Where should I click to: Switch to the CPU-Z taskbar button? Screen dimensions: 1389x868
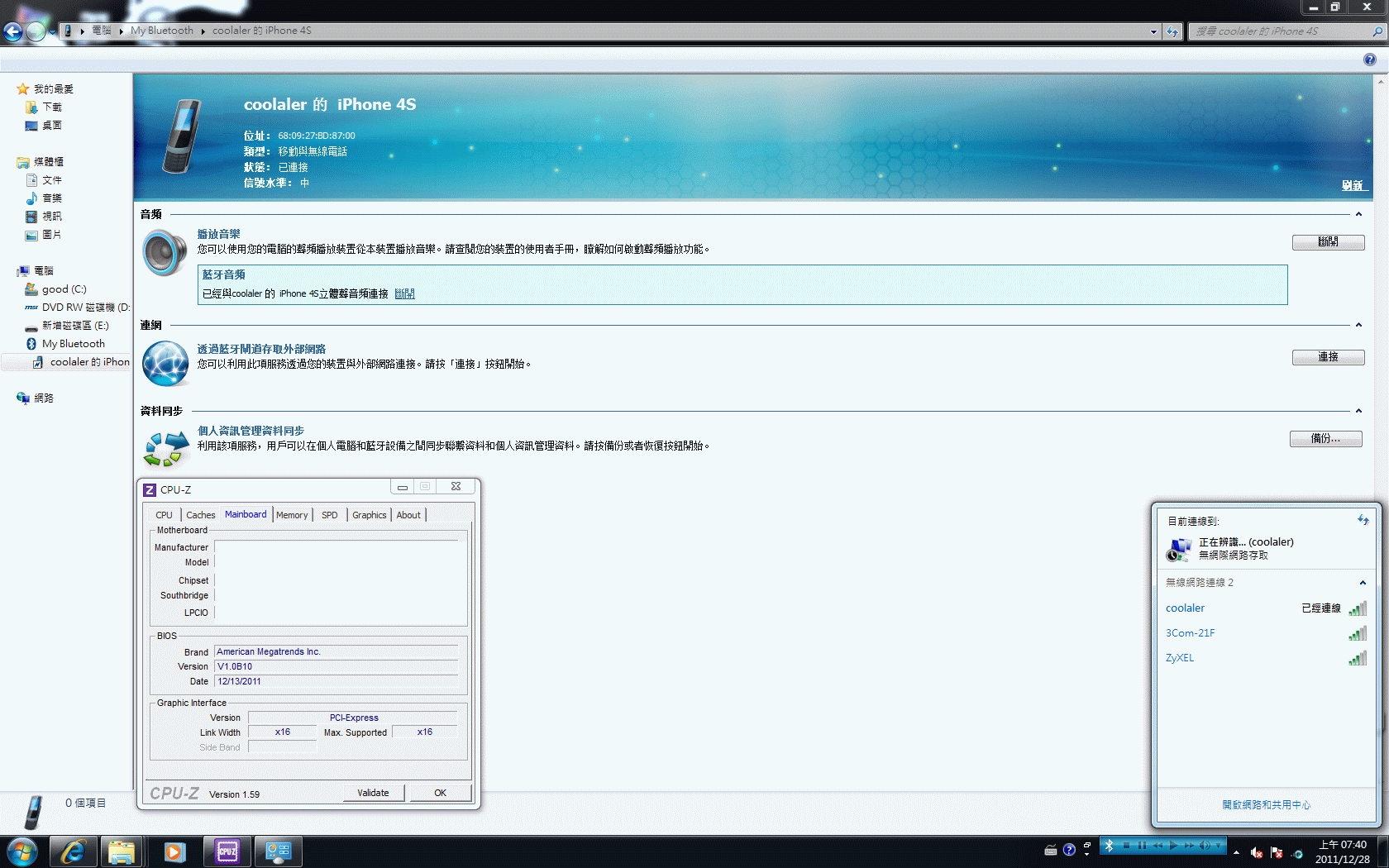[x=227, y=851]
